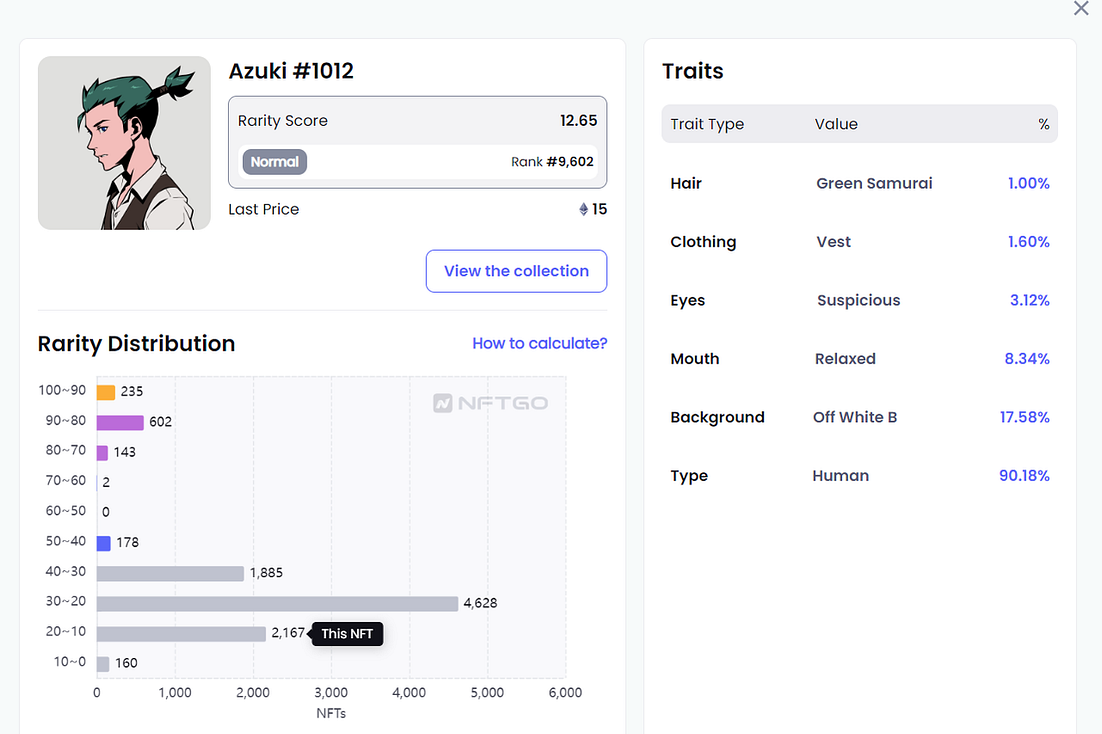Viewport: 1102px width, 734px height.
Task: Click the Hair trait type label
Action: [686, 184]
